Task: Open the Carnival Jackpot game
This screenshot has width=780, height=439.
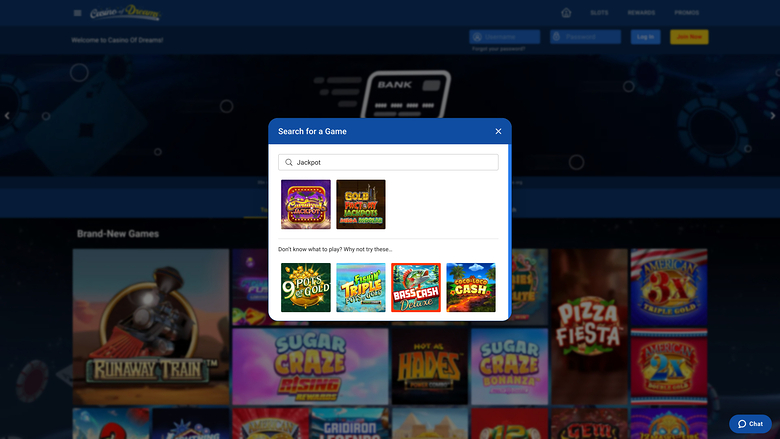Action: [306, 205]
